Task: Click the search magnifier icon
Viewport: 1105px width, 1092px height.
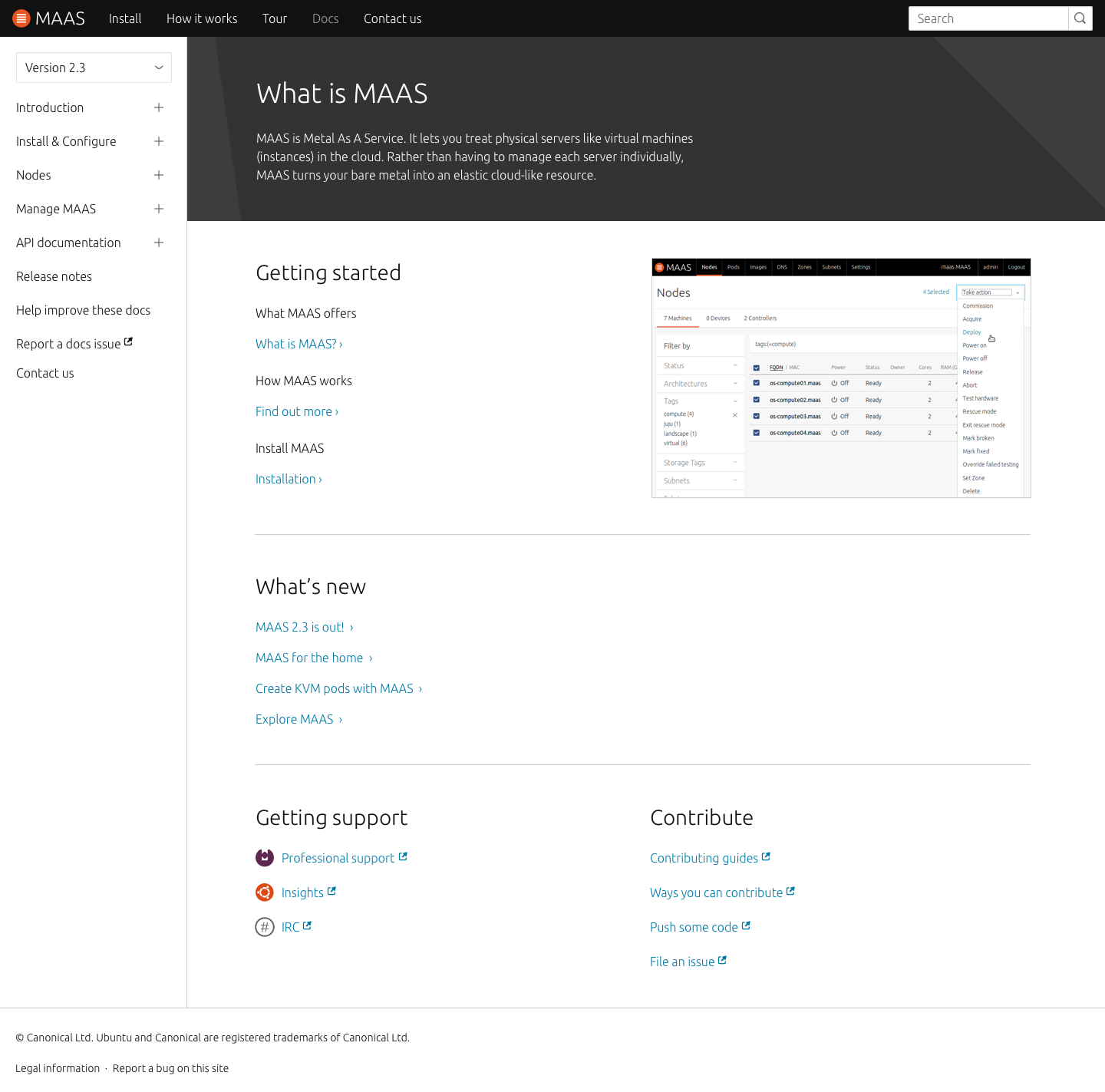Action: [1080, 18]
